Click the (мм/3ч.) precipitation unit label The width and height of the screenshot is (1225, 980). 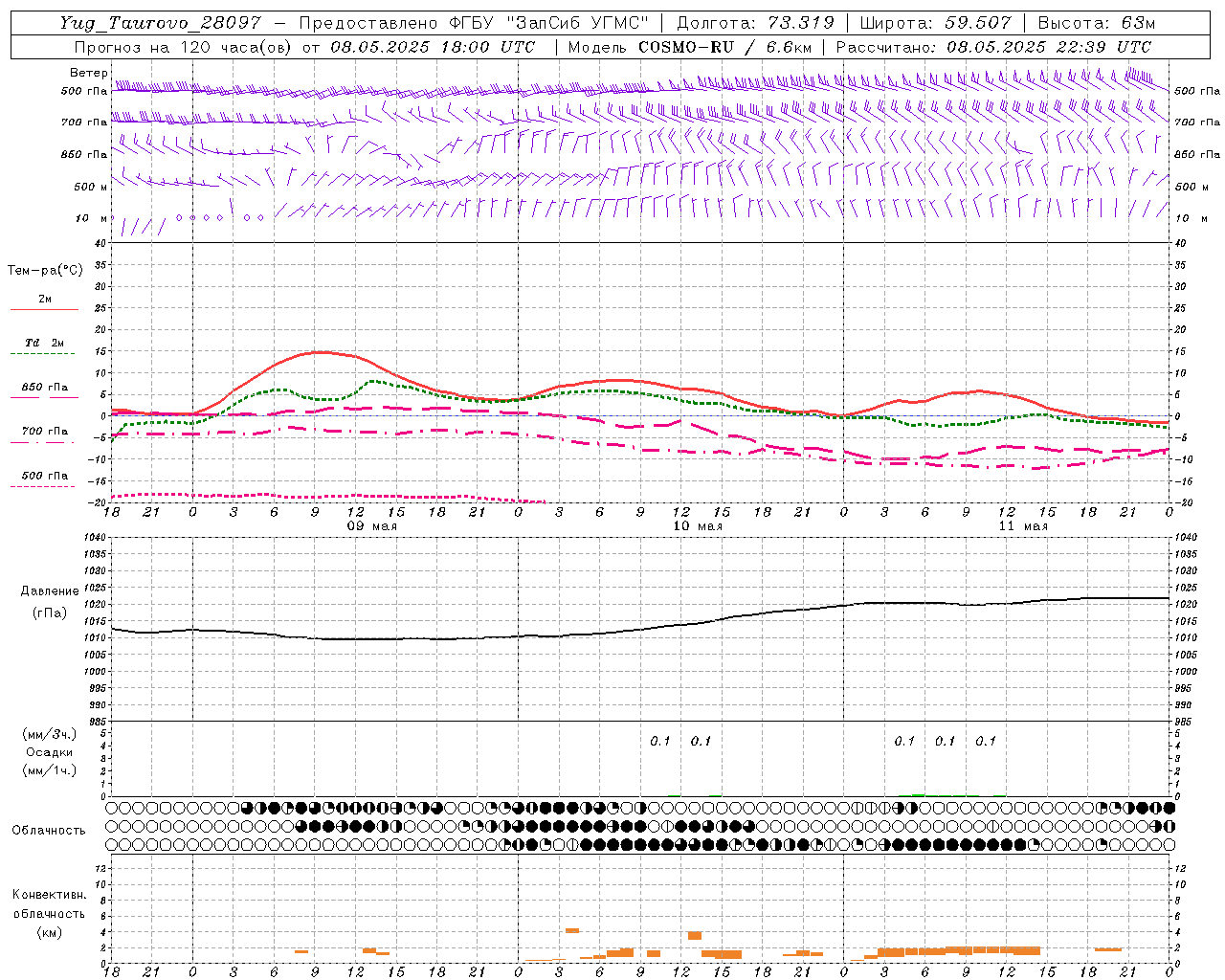[50, 734]
